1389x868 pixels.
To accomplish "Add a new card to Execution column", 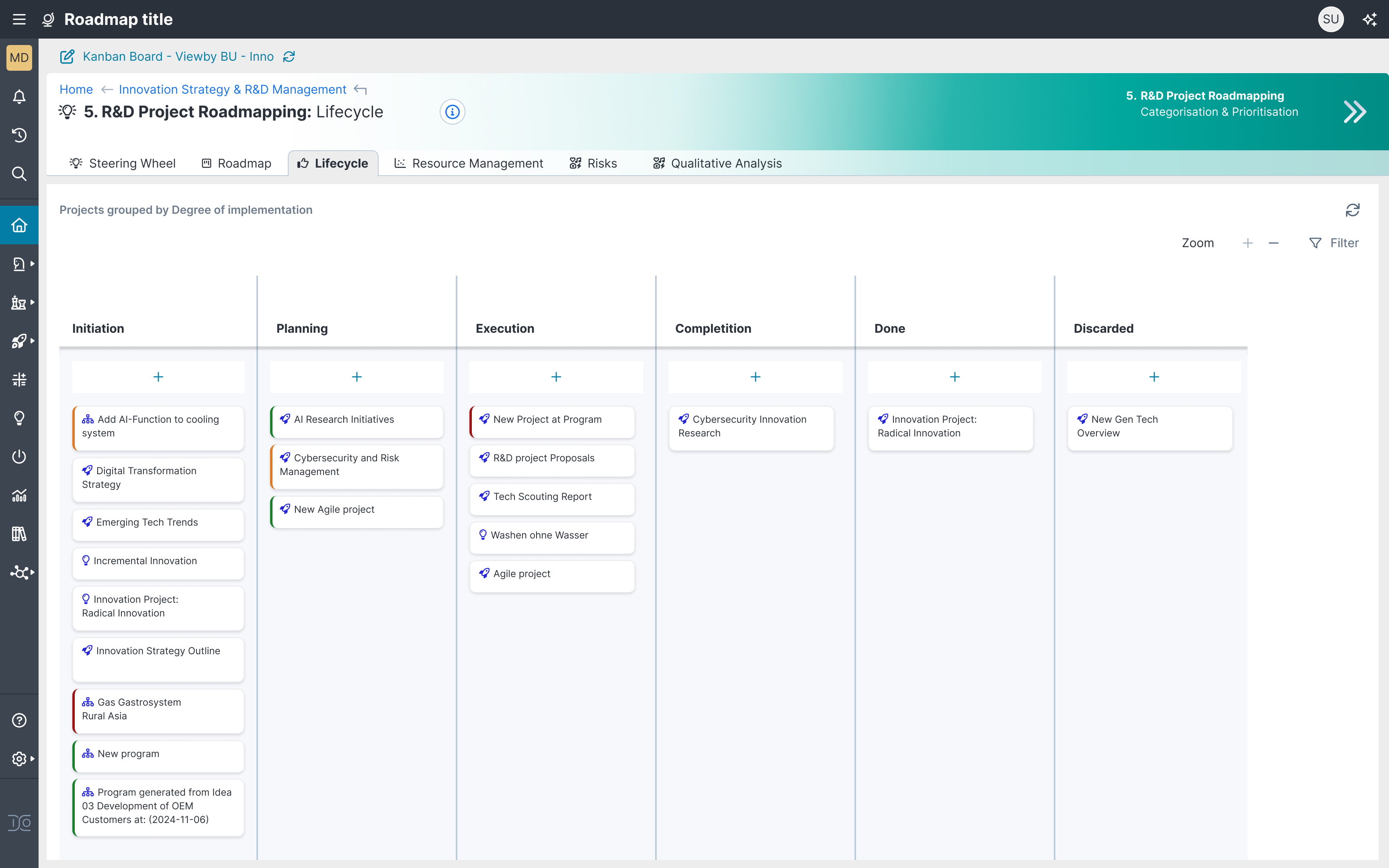I will tap(555, 377).
